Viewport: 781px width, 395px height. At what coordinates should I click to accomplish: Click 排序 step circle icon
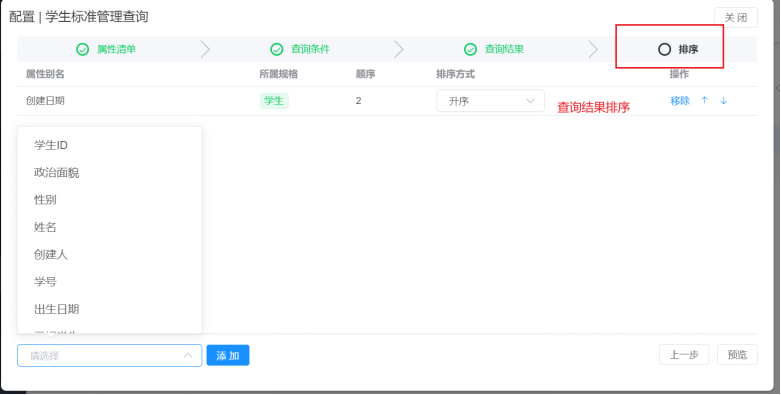(x=664, y=49)
